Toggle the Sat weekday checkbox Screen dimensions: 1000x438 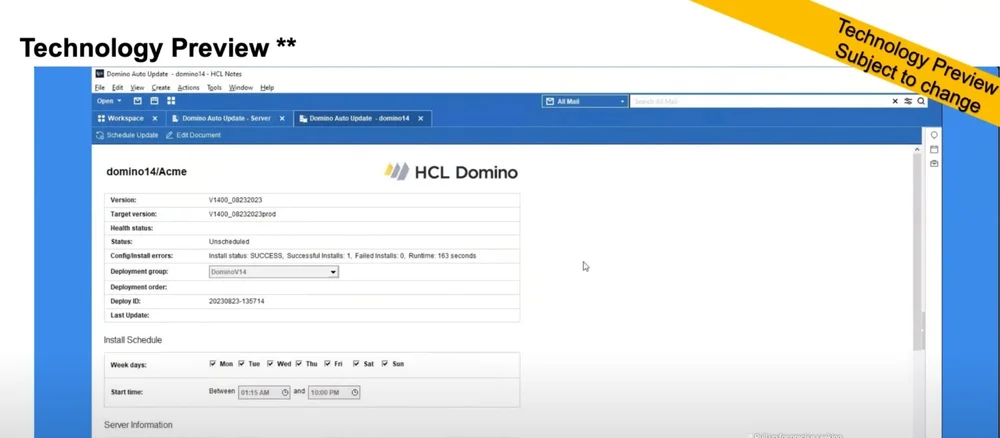[356, 363]
